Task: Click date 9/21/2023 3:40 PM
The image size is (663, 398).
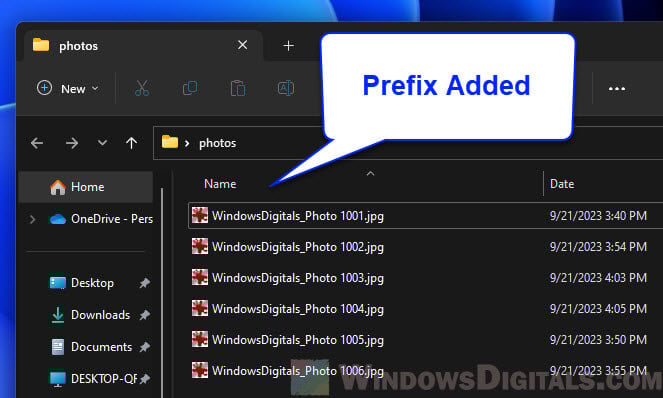Action: click(598, 216)
